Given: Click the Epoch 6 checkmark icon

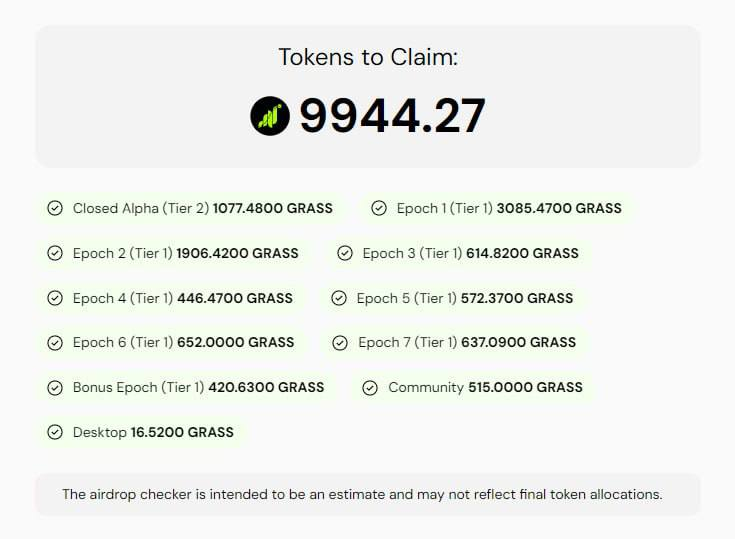Looking at the screenshot, I should click(55, 343).
